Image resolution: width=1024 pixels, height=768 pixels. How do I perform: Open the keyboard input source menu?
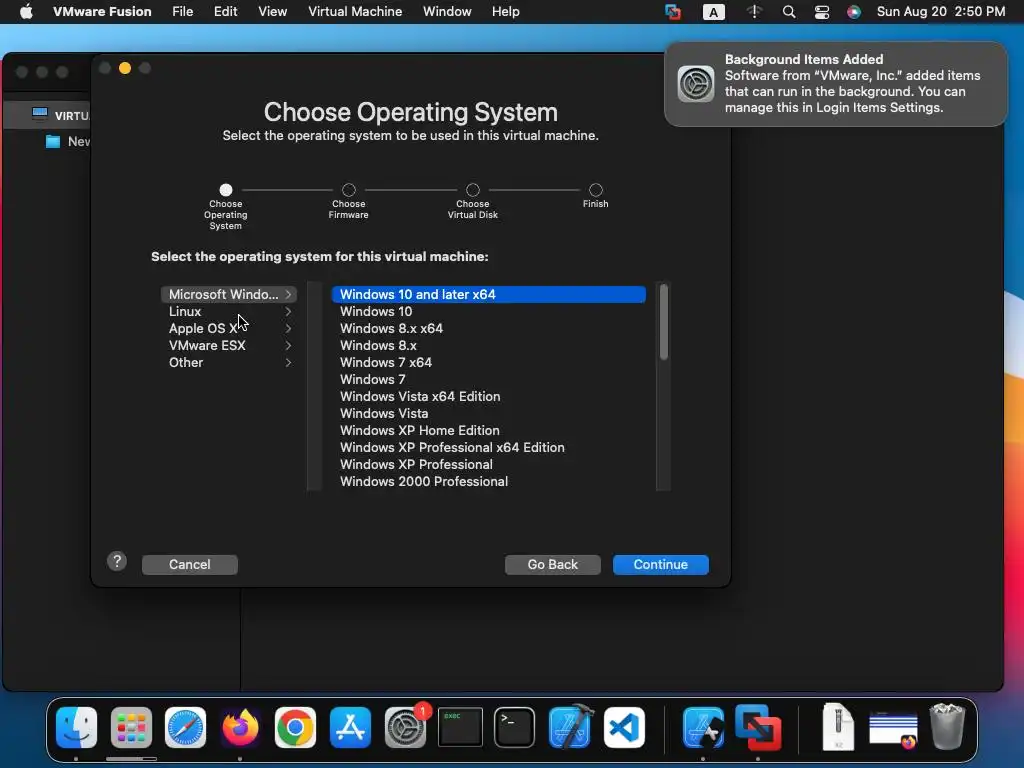pyautogui.click(x=713, y=12)
